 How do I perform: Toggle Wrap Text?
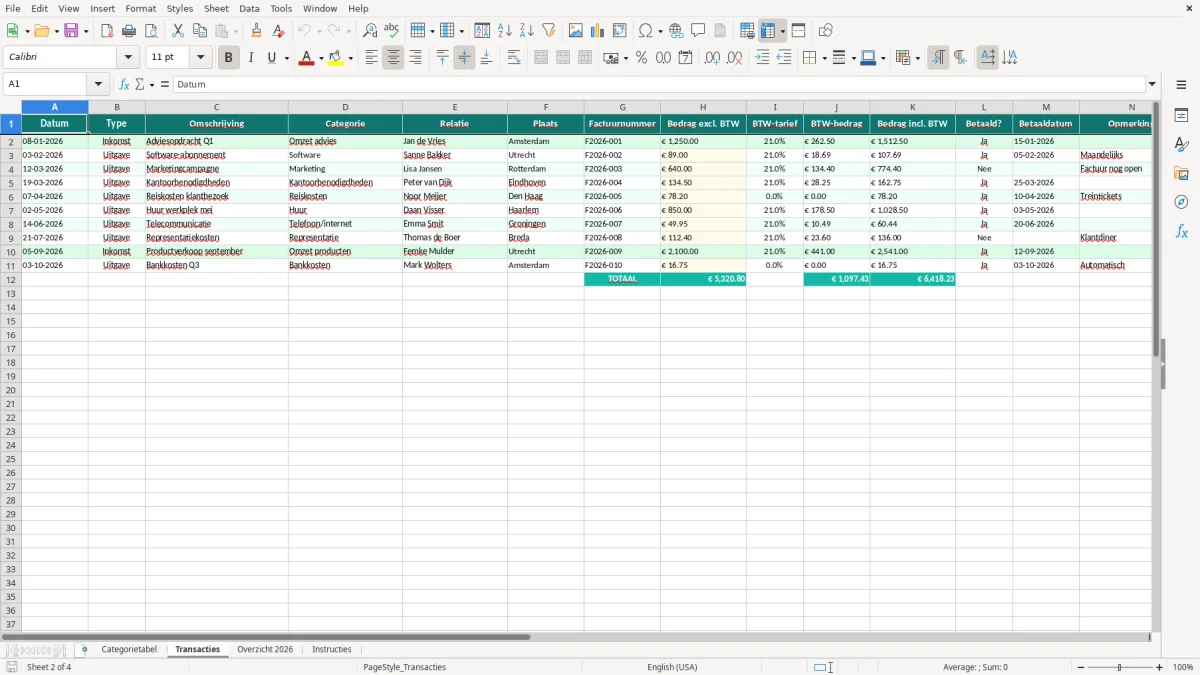514,58
